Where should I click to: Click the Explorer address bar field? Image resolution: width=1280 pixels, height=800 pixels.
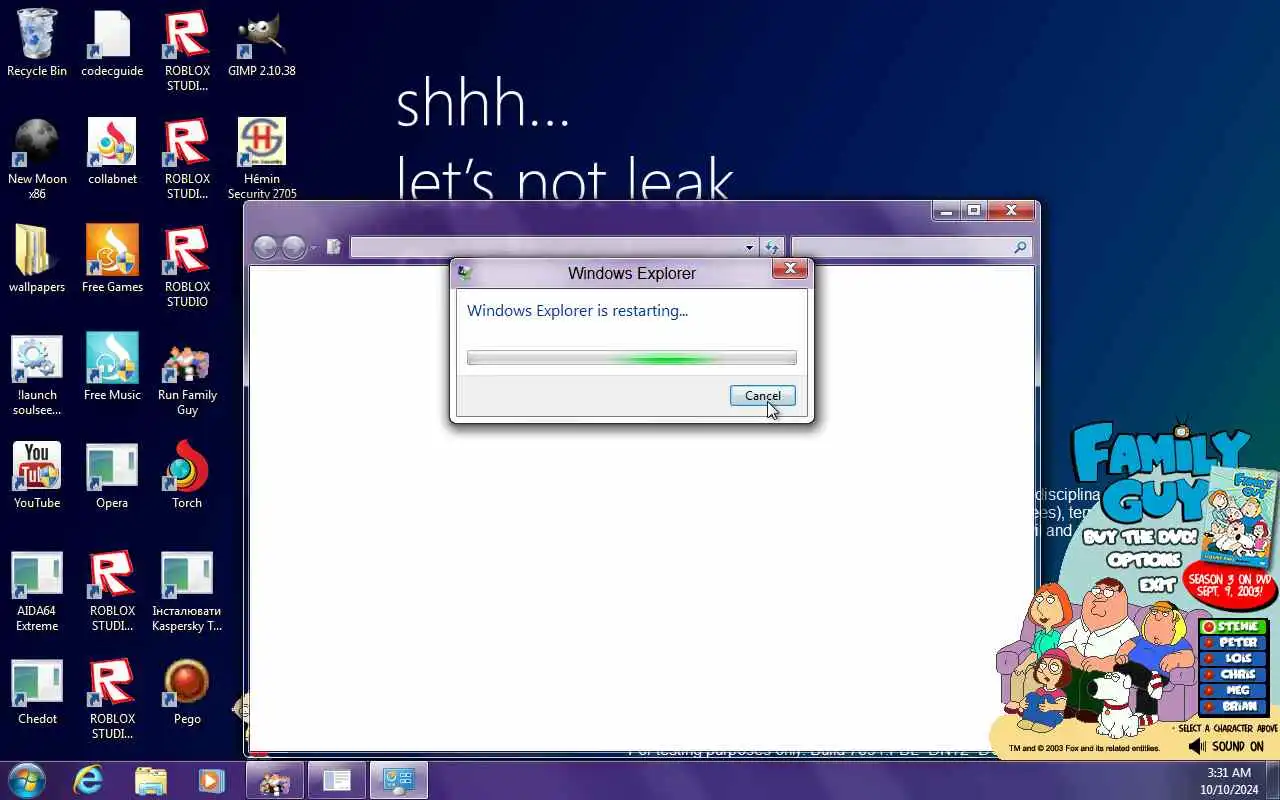tap(553, 247)
